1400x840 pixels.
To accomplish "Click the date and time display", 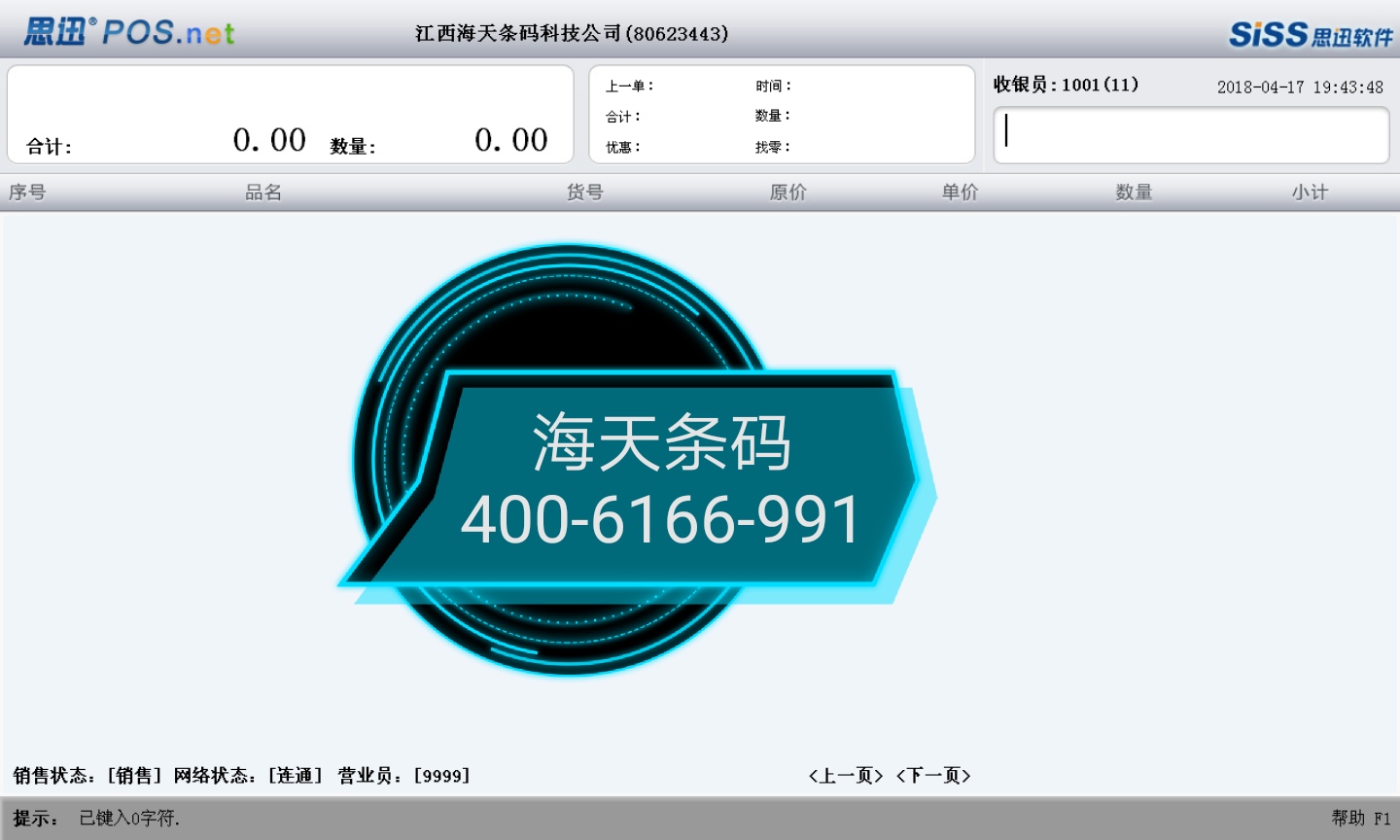I will (1300, 87).
